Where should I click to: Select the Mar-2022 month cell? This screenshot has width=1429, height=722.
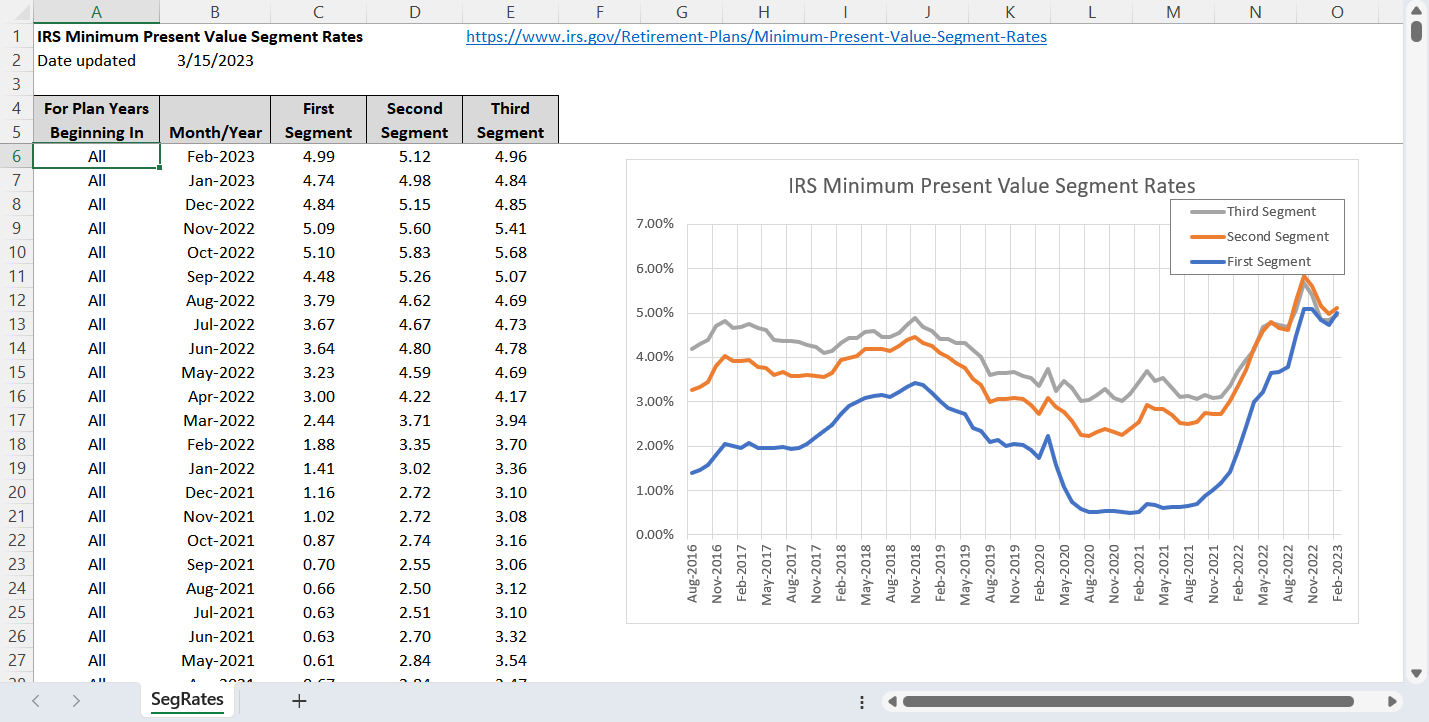pyautogui.click(x=215, y=421)
